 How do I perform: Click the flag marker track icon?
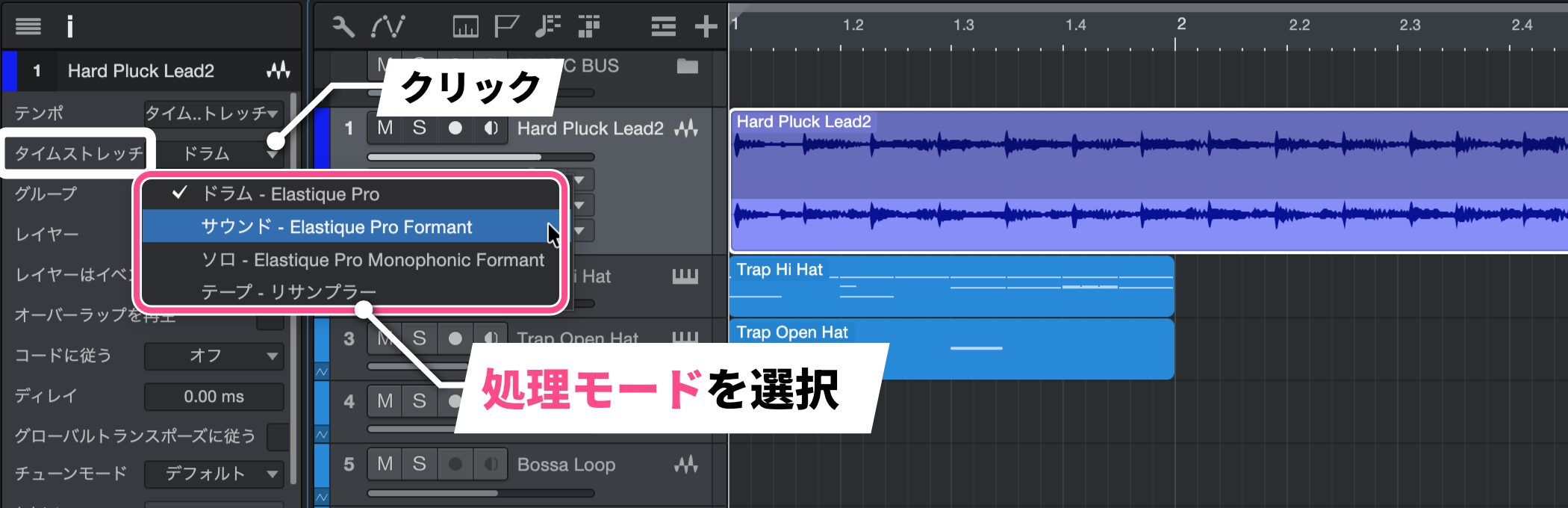coord(506,27)
